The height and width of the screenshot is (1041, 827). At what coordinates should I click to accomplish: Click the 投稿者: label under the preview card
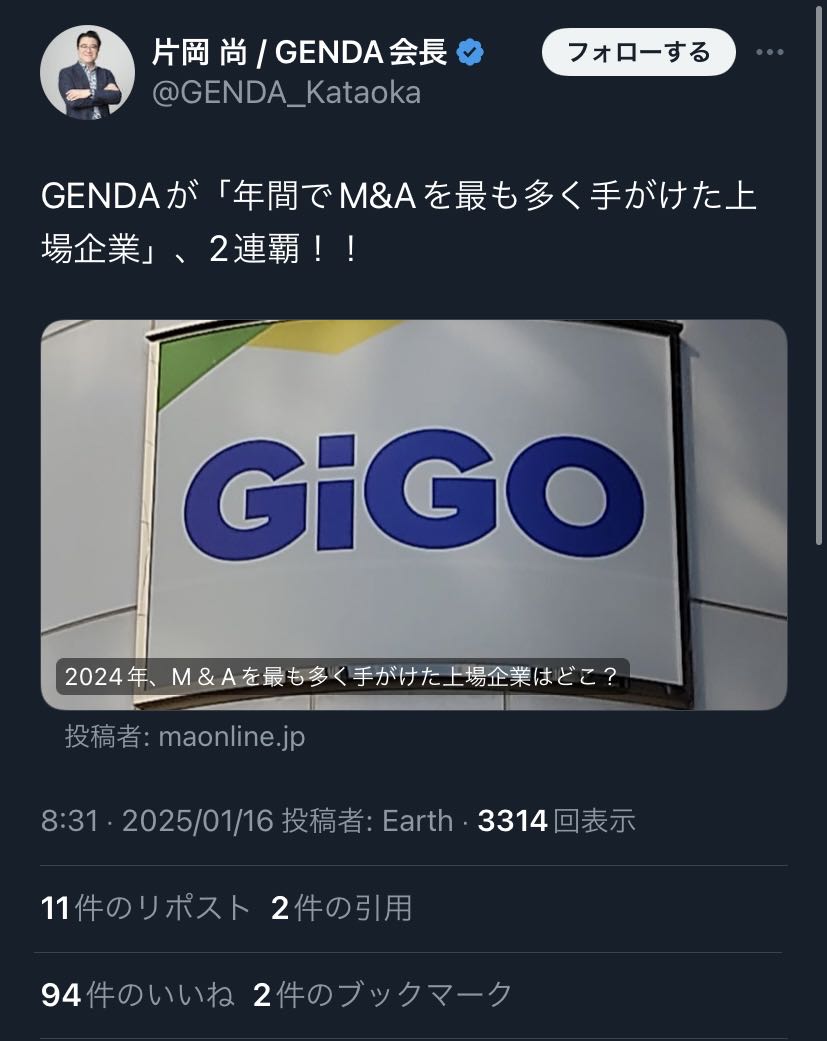tap(107, 736)
